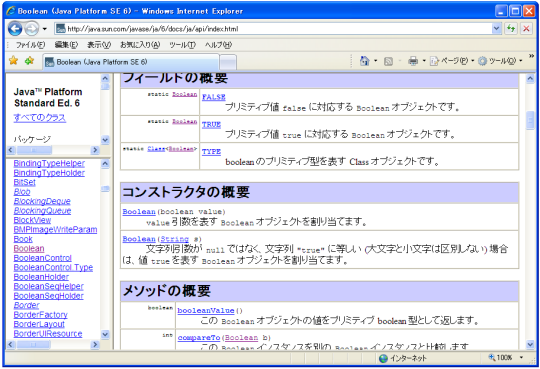Click the empty new tab button
The height and width of the screenshot is (369, 540).
point(228,62)
